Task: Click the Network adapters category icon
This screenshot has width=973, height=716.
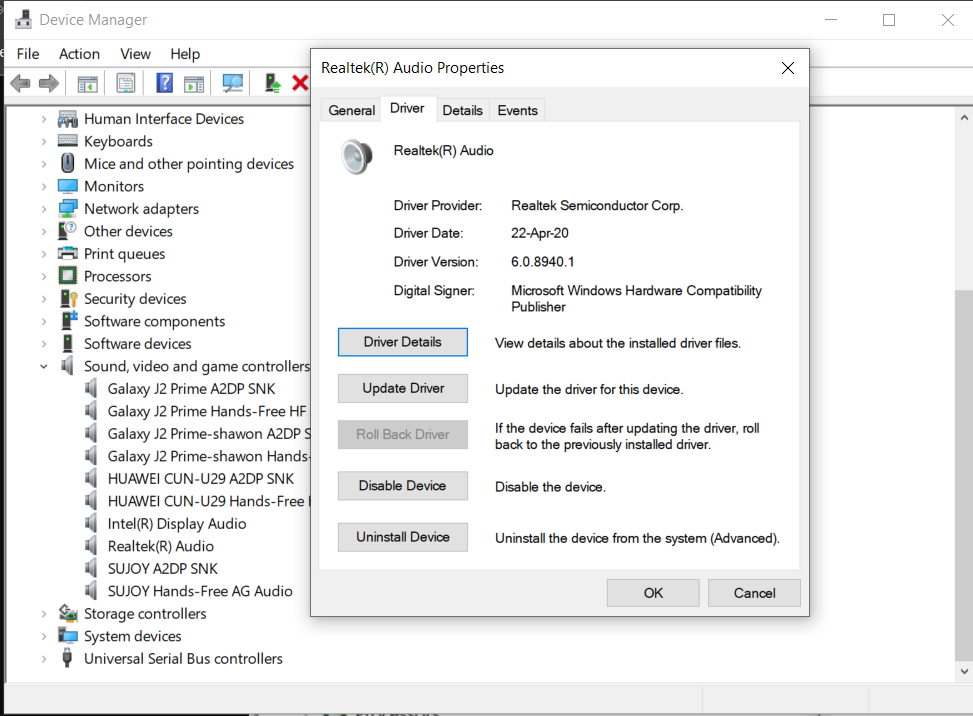Action: click(68, 208)
